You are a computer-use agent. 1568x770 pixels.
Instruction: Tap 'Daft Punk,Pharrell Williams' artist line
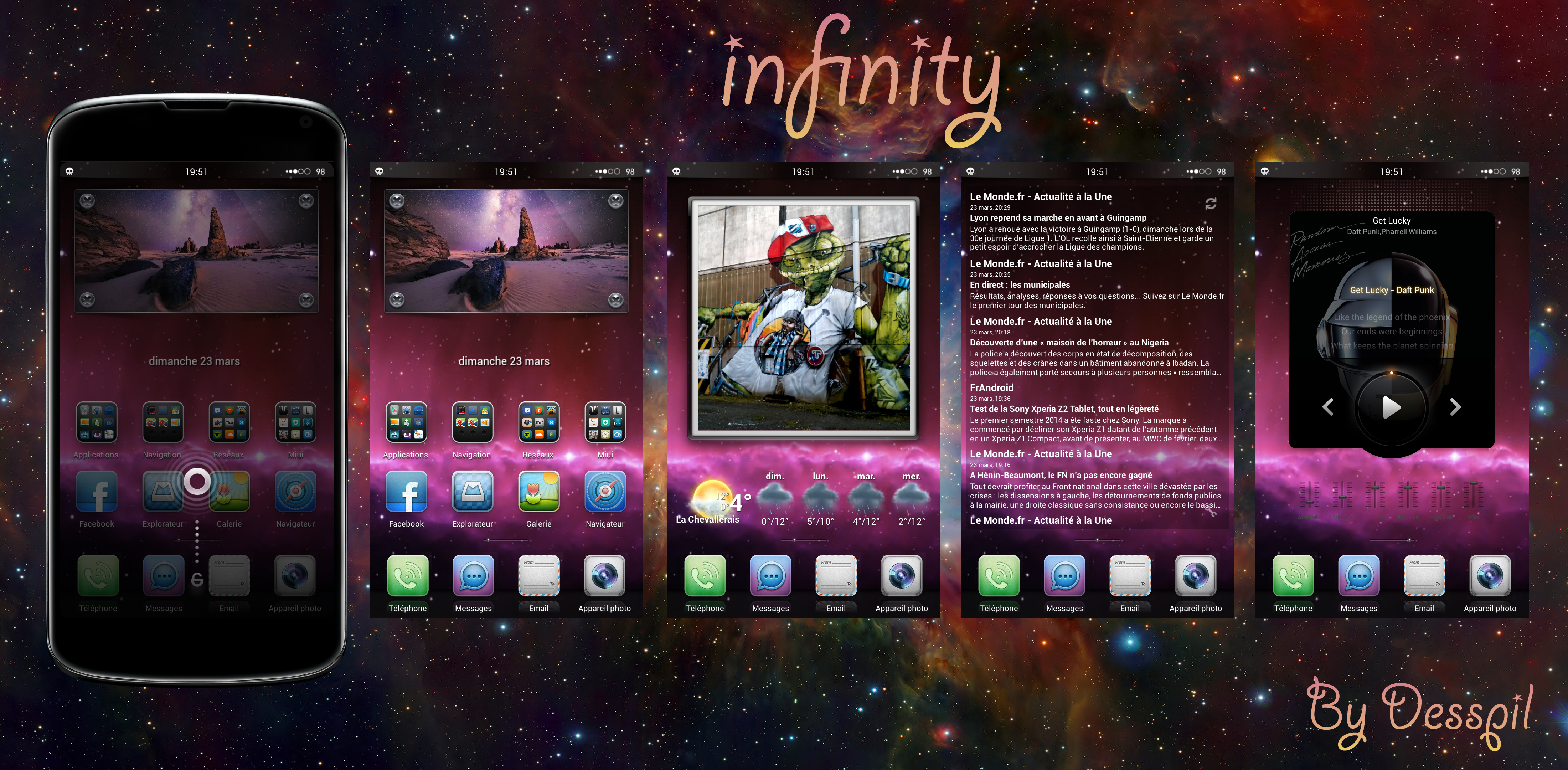[1392, 232]
